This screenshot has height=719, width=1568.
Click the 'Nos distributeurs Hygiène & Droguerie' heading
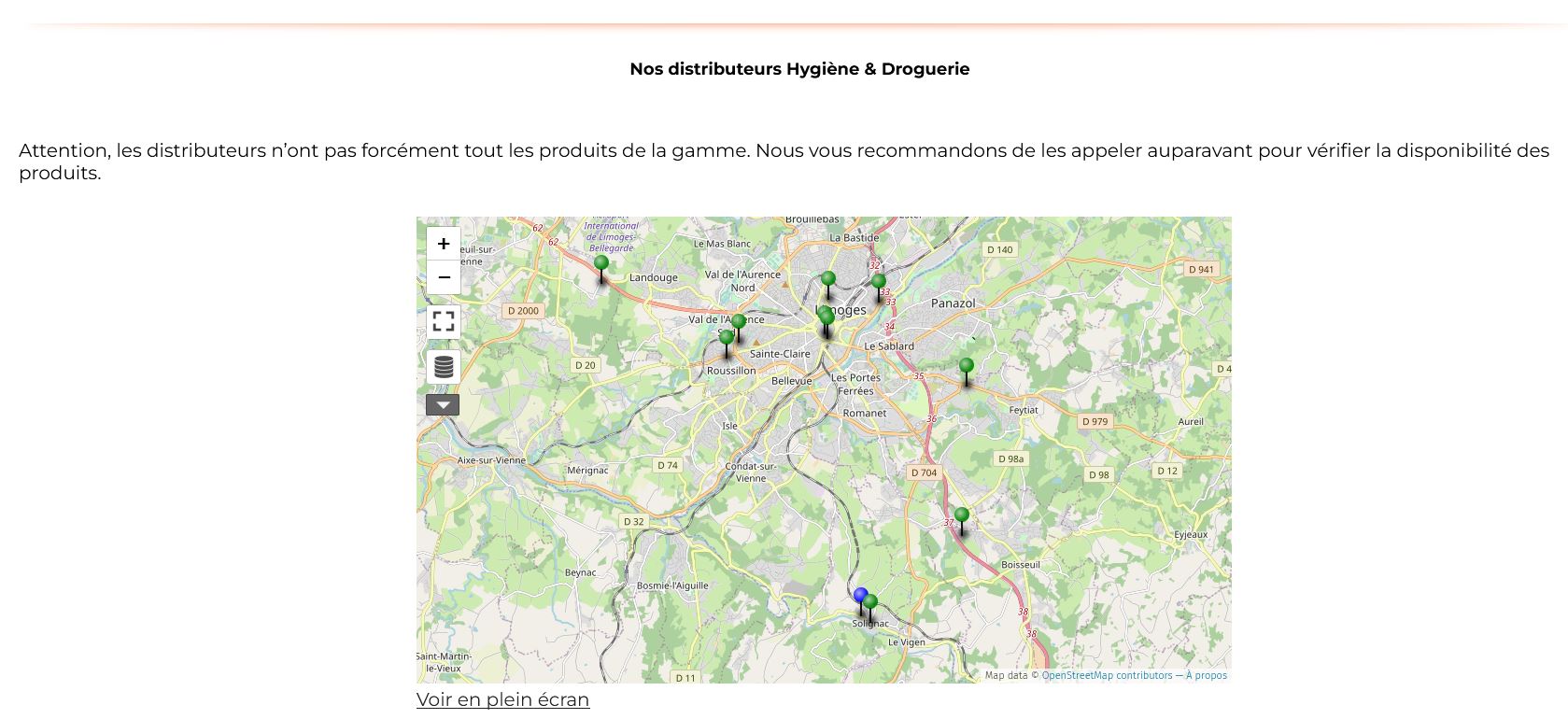click(x=799, y=69)
